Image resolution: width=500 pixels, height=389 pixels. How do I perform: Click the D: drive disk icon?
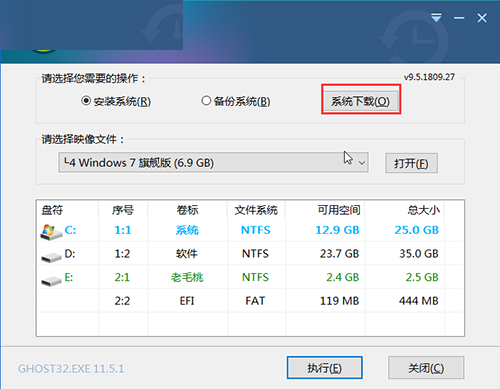click(51, 257)
